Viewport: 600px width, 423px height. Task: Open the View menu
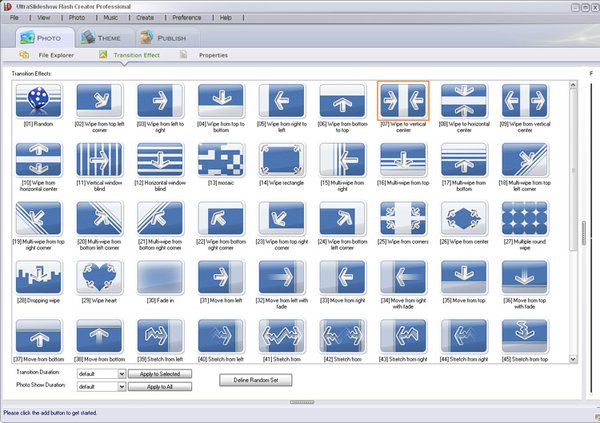tap(44, 18)
